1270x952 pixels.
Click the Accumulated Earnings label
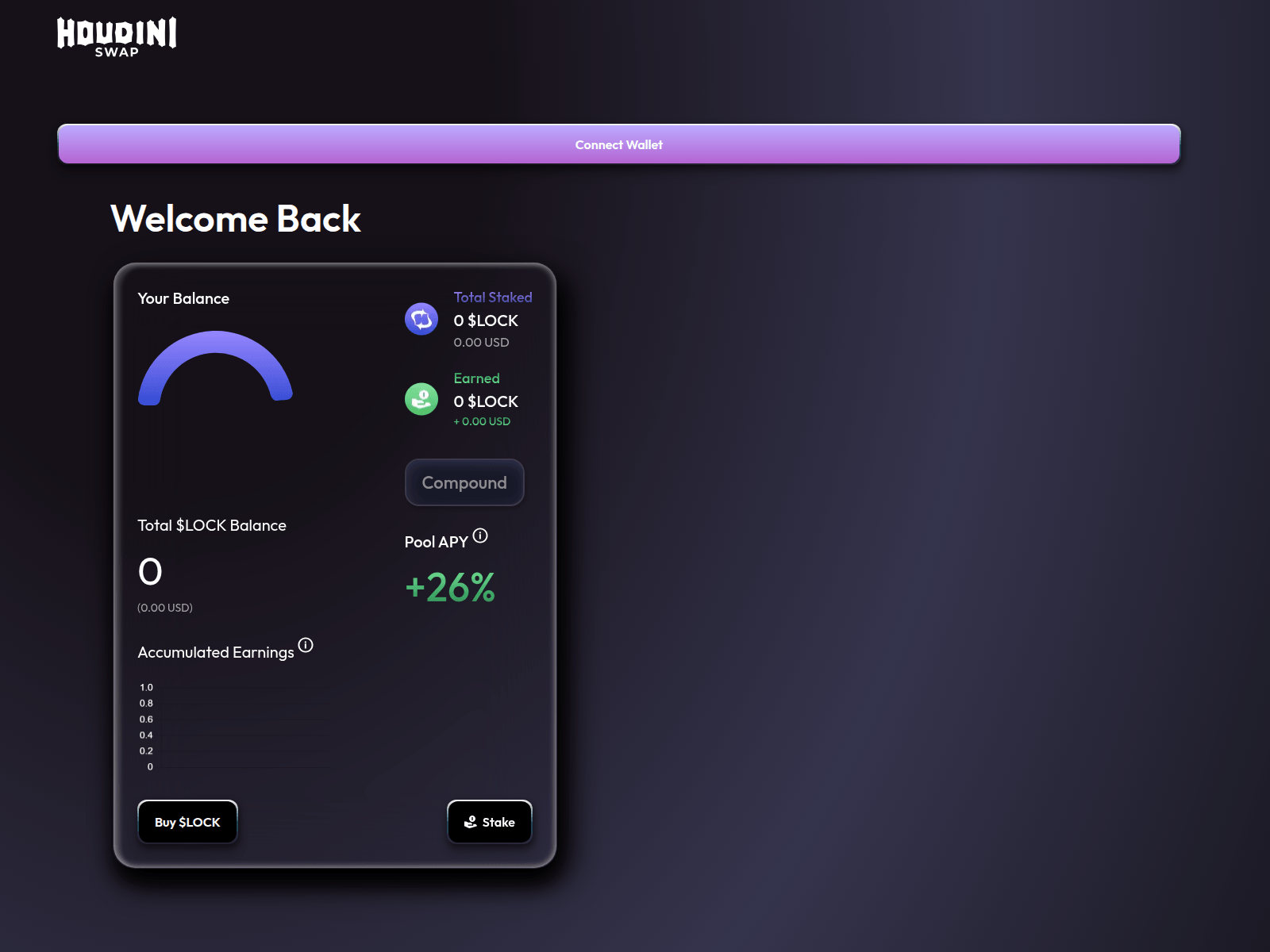click(x=216, y=652)
